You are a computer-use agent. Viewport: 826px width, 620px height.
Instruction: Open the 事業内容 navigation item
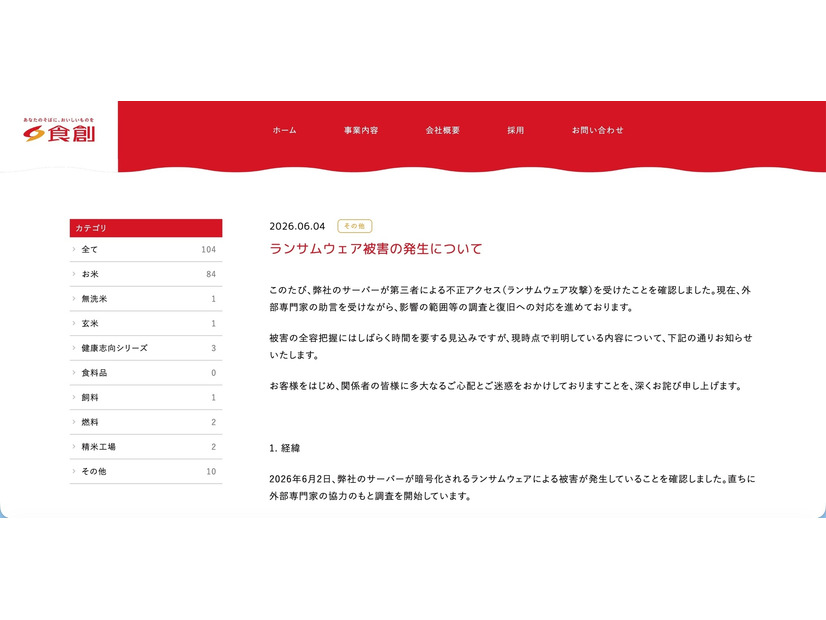[361, 130]
